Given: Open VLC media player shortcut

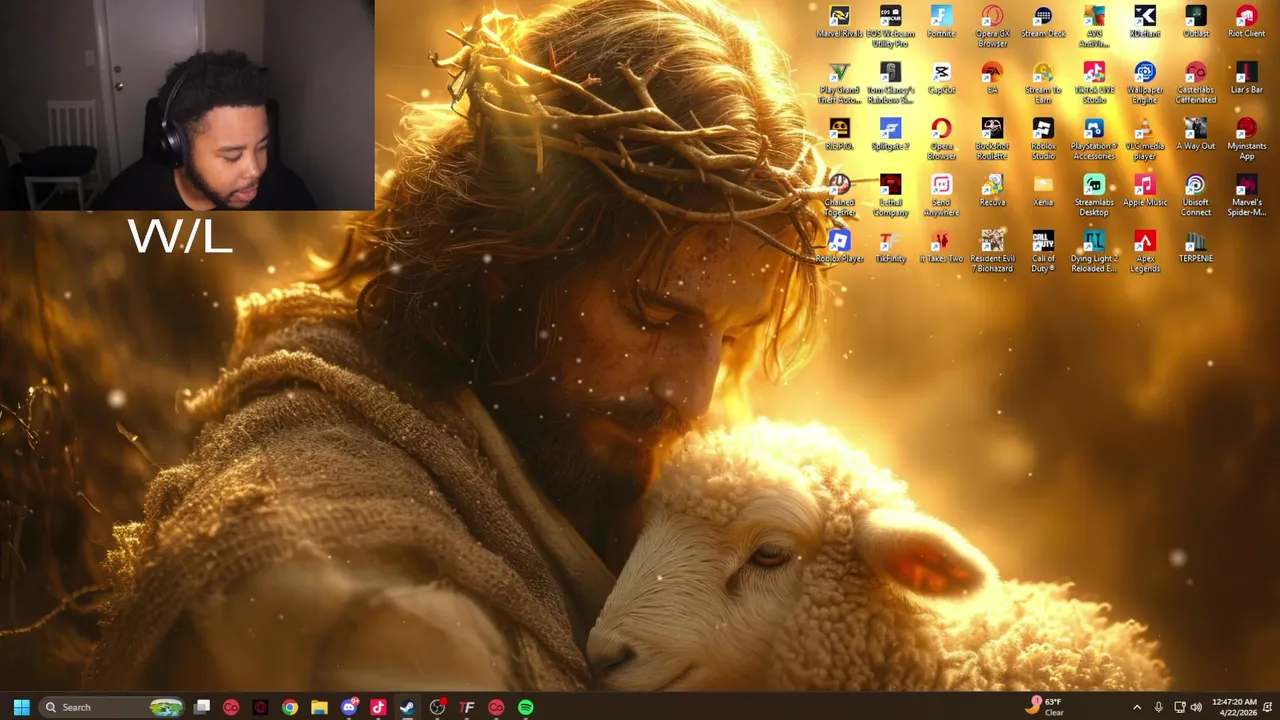Looking at the screenshot, I should (x=1145, y=139).
